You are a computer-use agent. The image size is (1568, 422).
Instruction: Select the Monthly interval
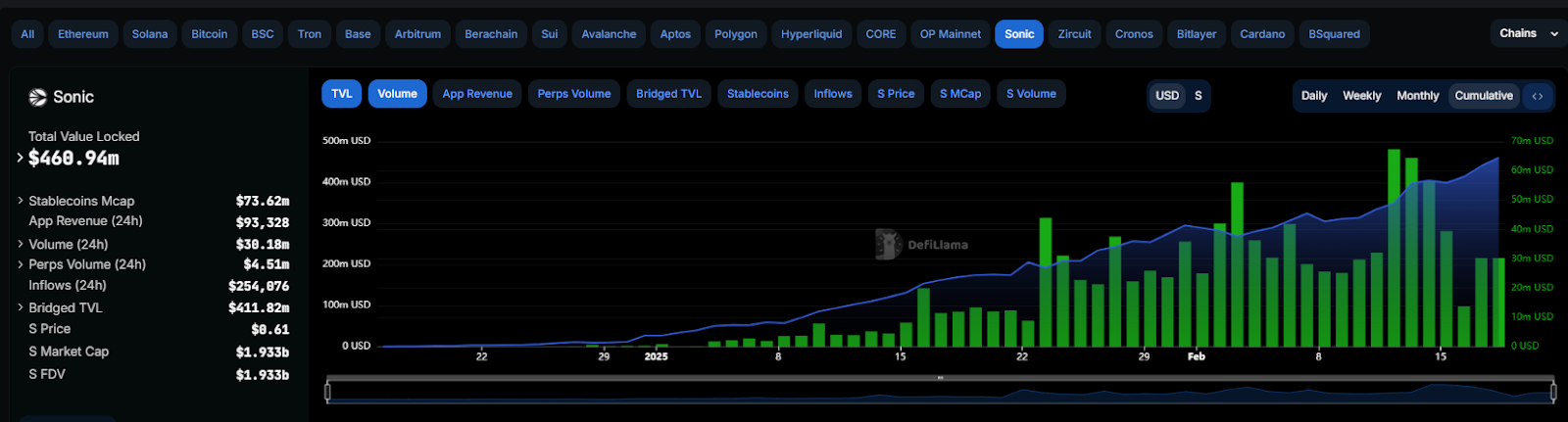click(1417, 96)
